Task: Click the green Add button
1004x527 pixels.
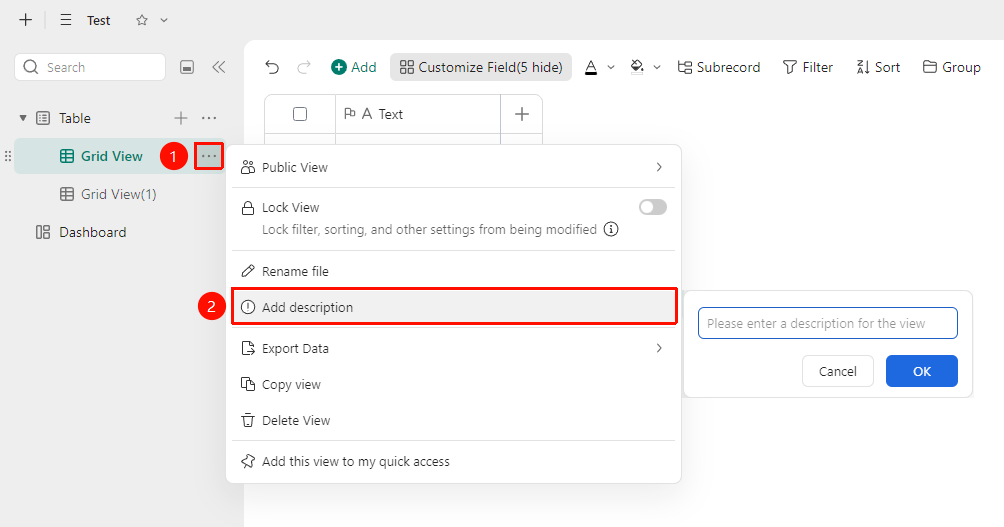Action: (x=353, y=67)
